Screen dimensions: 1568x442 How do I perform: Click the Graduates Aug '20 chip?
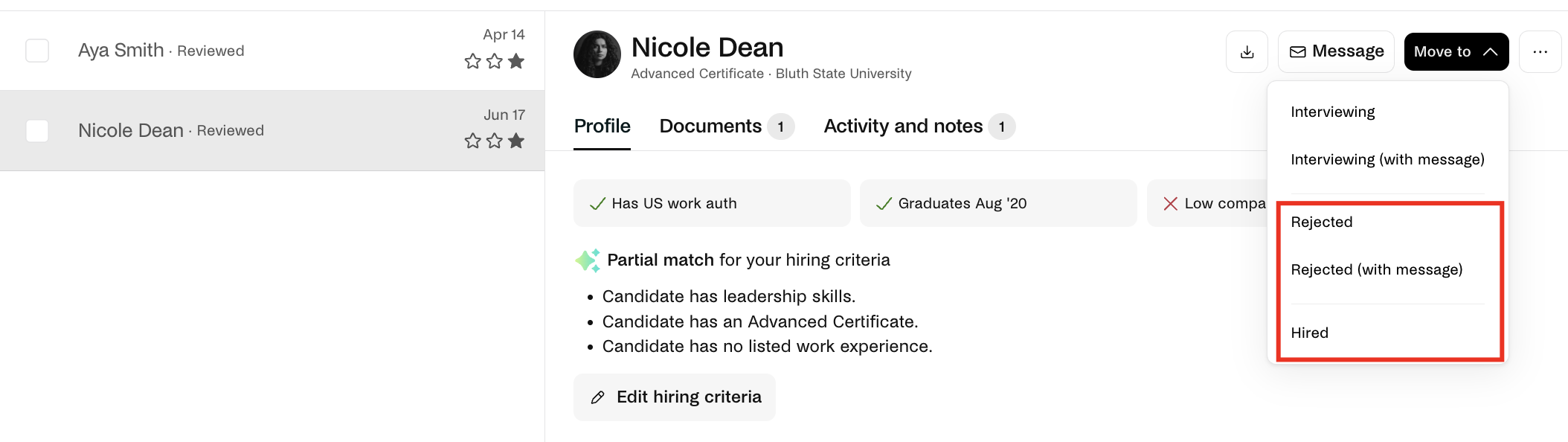pos(998,203)
